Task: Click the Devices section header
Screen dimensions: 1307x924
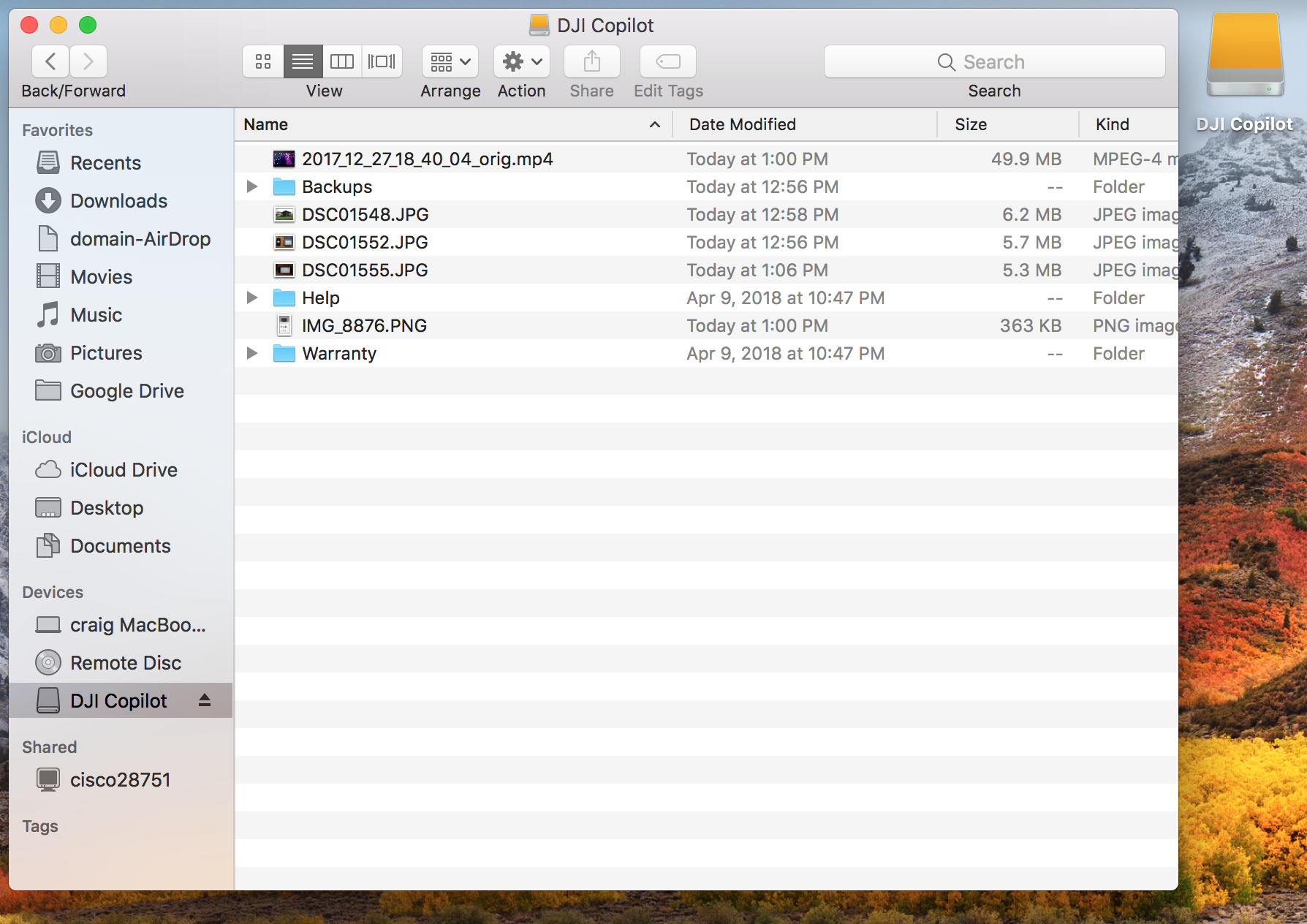Action: click(53, 592)
